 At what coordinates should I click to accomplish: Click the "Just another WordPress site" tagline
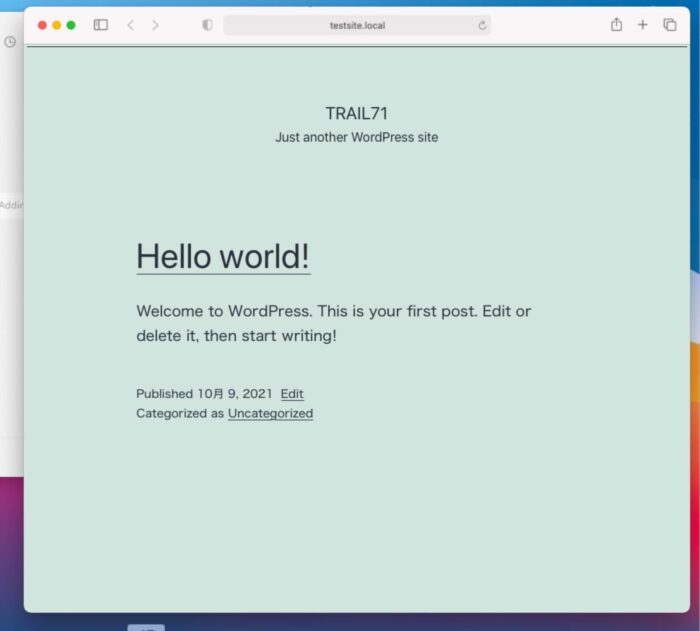[356, 137]
